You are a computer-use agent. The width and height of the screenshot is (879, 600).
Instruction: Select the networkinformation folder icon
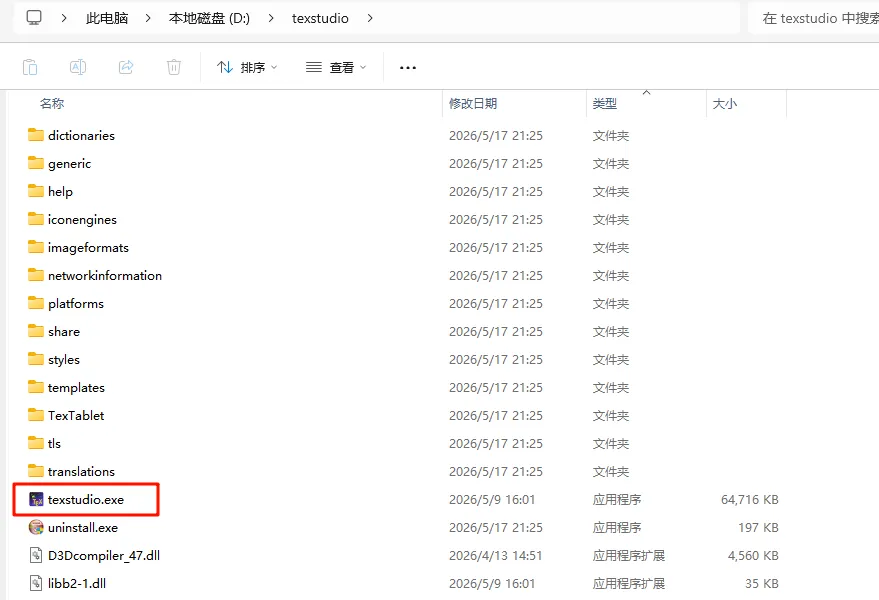(x=36, y=275)
